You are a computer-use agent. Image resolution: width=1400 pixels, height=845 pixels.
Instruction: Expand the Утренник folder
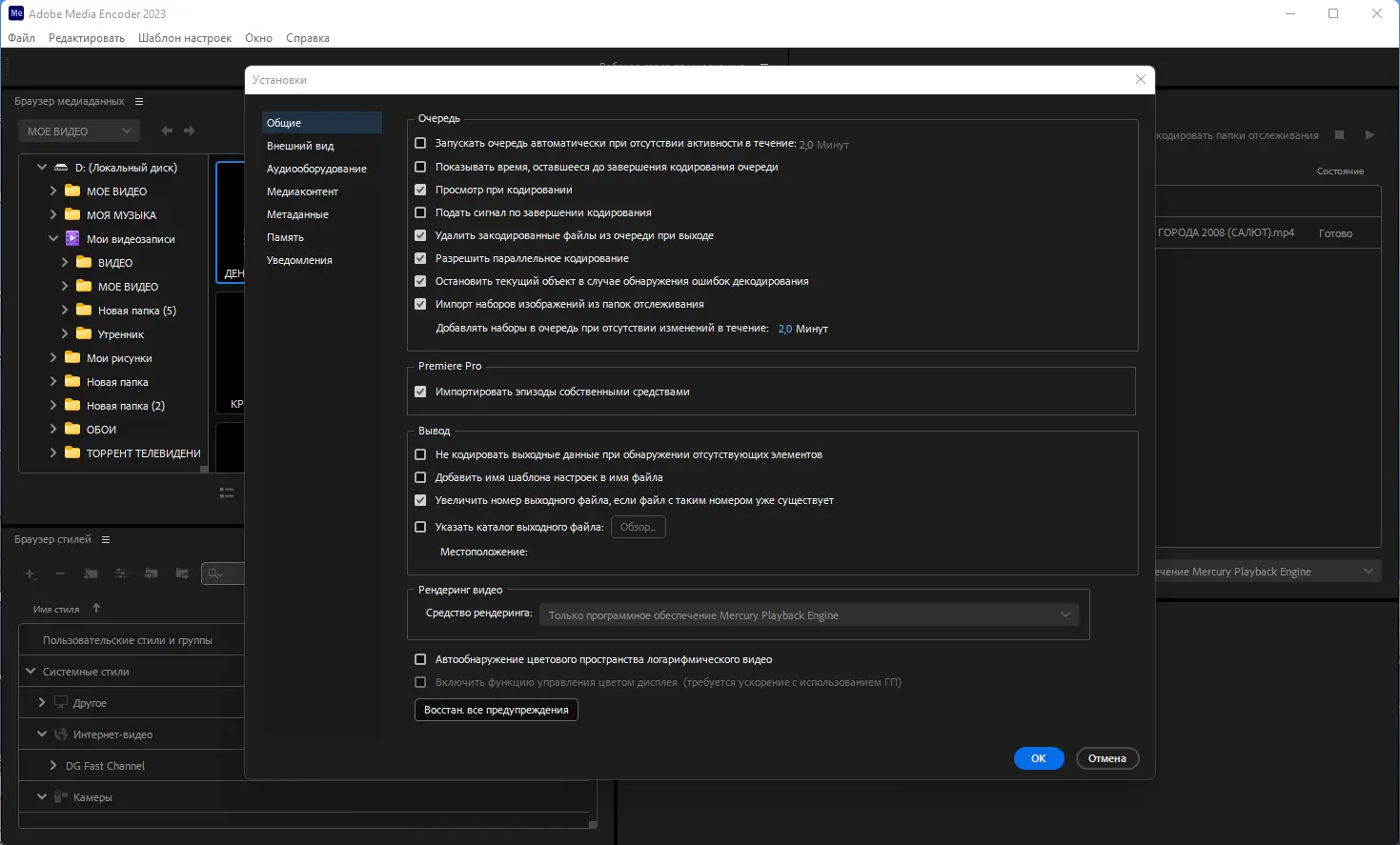[65, 333]
